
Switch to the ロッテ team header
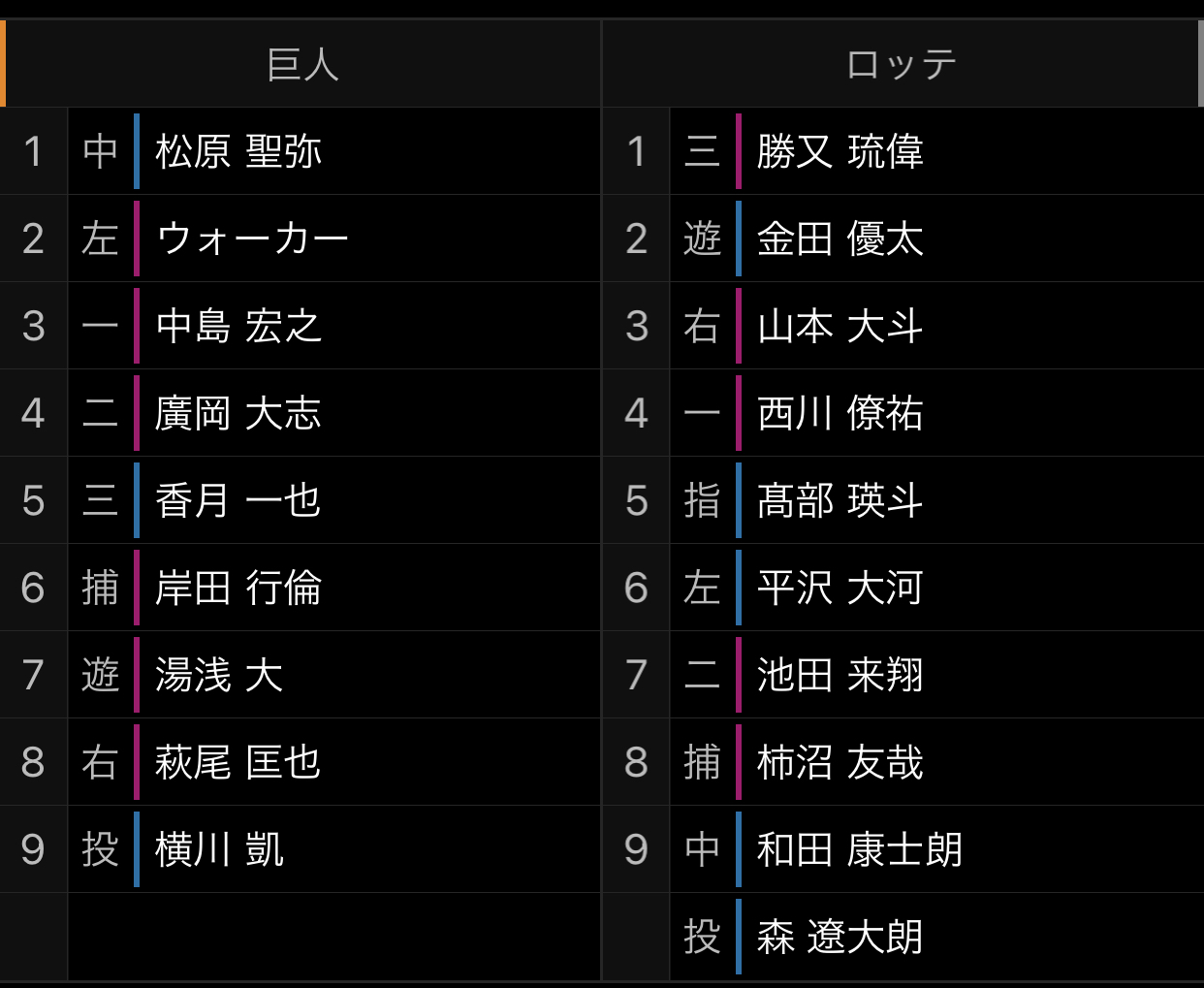point(902,64)
